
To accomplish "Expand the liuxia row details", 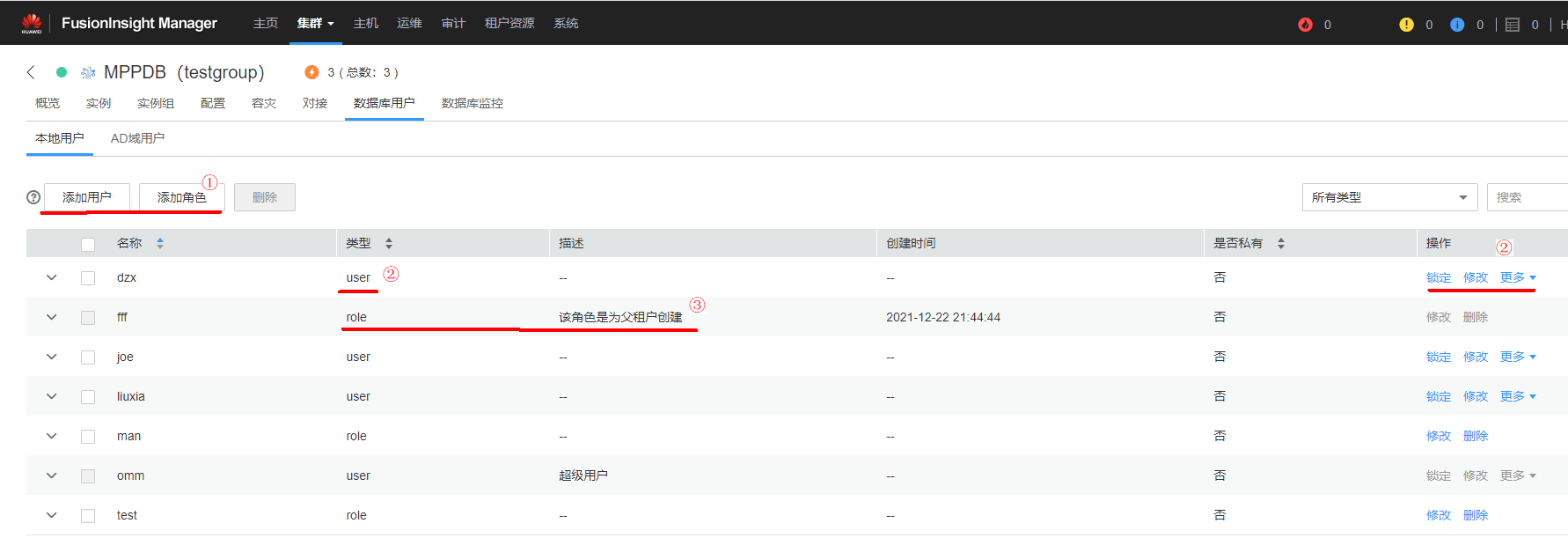I will [x=52, y=396].
